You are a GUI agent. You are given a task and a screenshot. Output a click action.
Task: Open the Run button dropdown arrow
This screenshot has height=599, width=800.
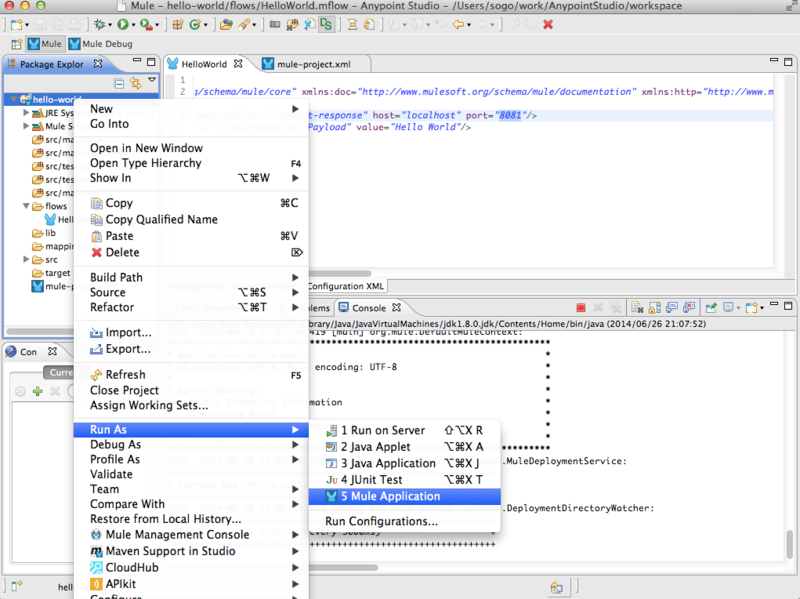point(133,25)
